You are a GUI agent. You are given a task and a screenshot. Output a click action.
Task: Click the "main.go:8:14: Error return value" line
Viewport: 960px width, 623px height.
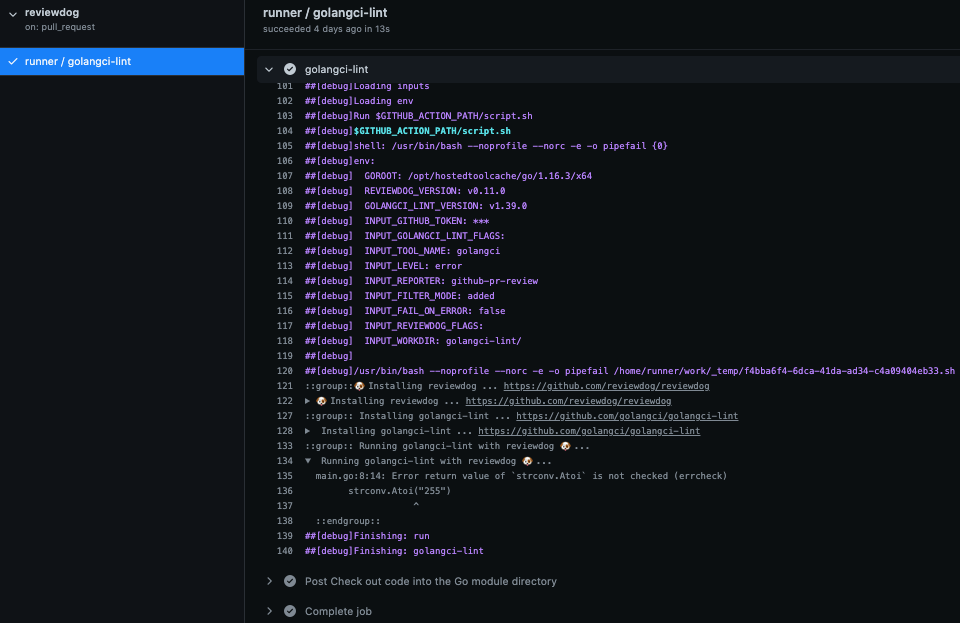(521, 476)
